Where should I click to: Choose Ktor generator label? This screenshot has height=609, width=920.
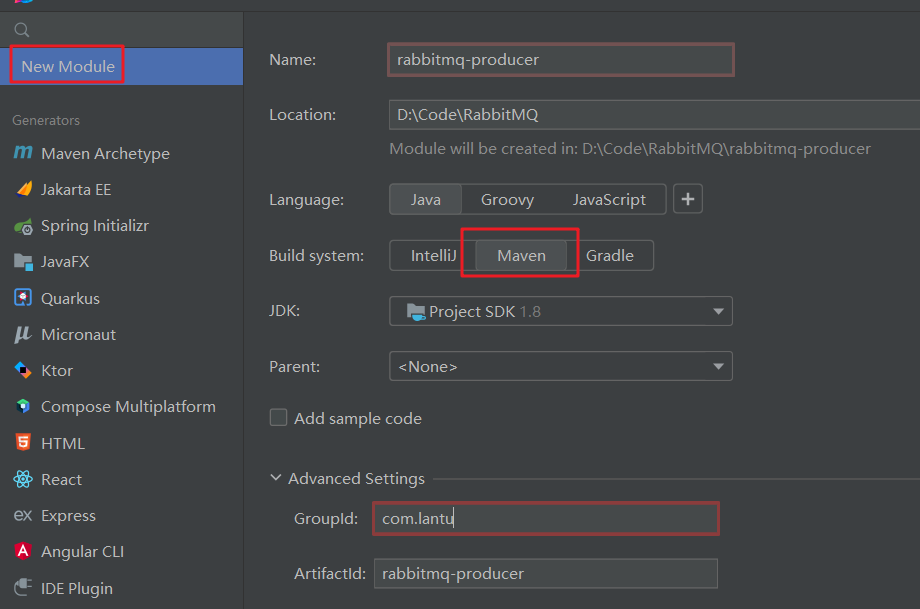(57, 371)
